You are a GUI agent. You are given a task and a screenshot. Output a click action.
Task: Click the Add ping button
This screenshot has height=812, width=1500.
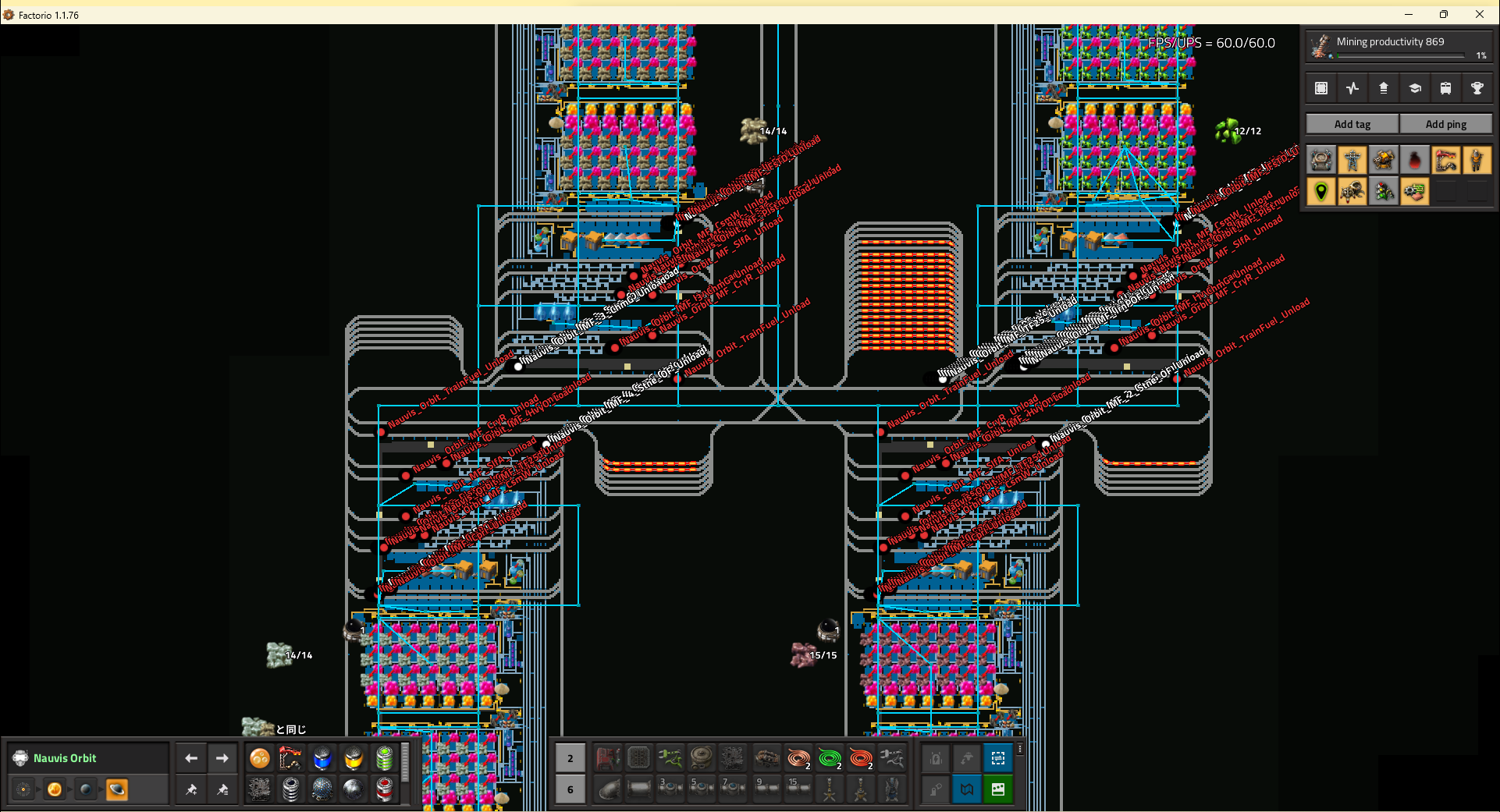(1446, 124)
